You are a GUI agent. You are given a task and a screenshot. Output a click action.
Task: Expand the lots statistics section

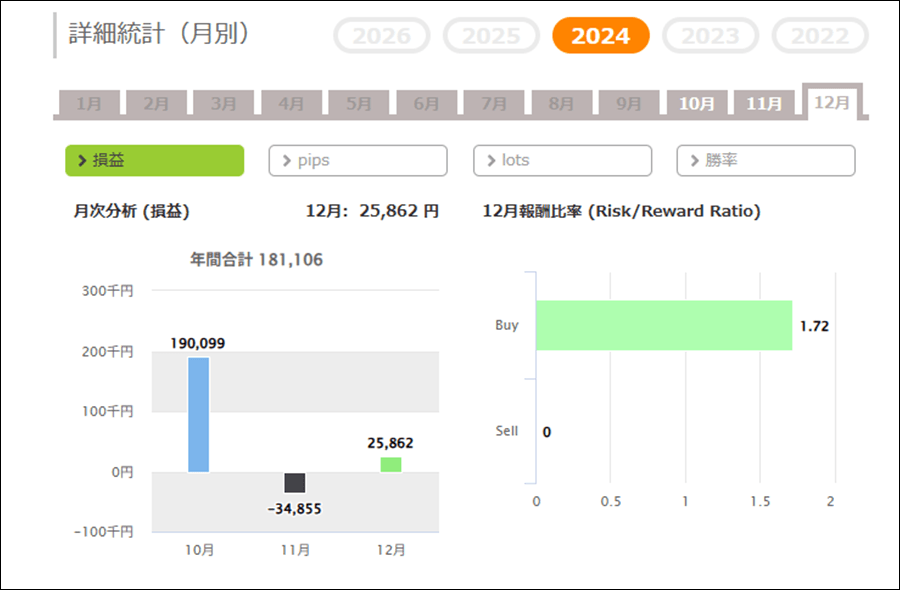562,160
